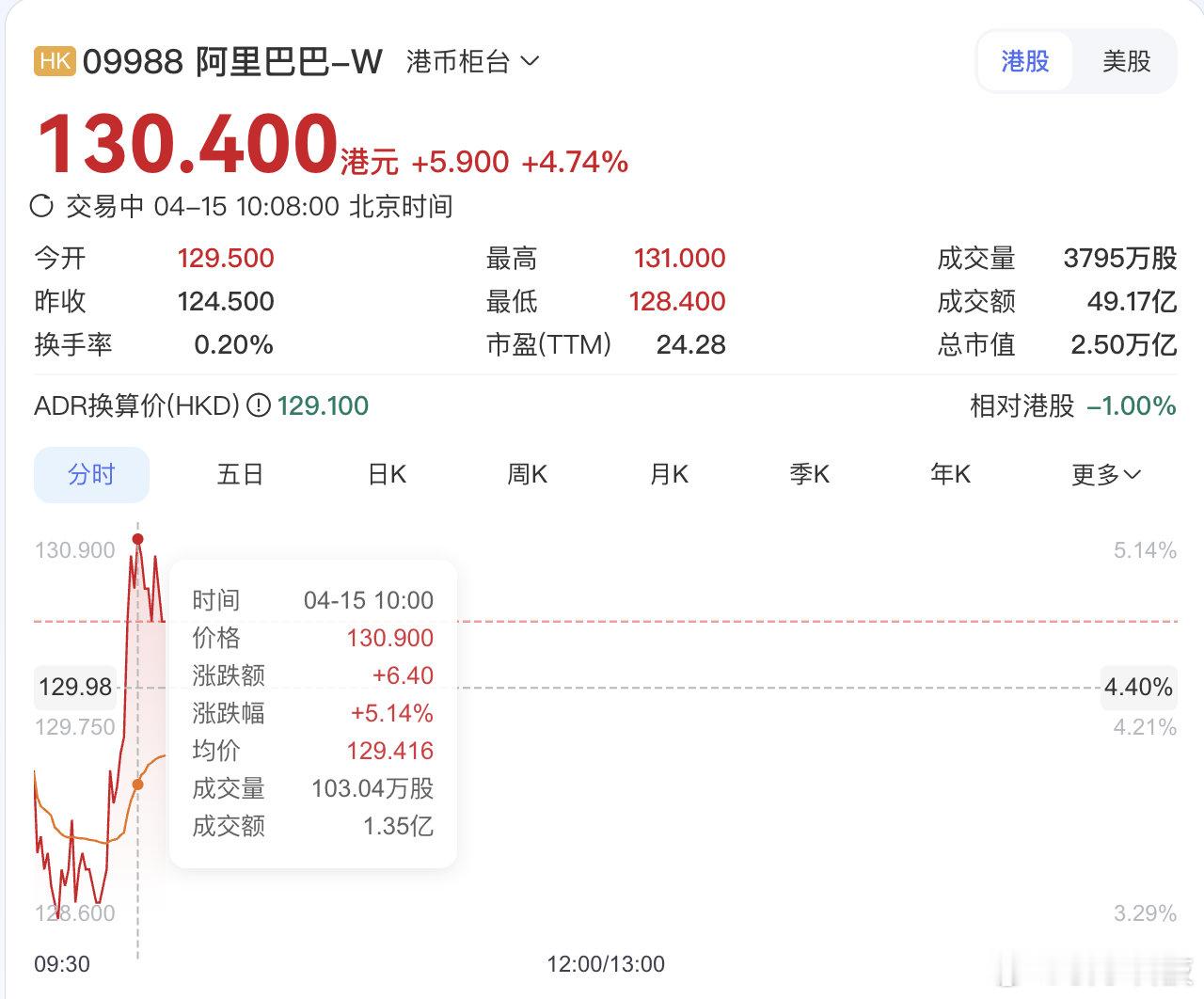The image size is (1204, 999).
Task: Click the orange average-price dot on chart
Action: 139,783
